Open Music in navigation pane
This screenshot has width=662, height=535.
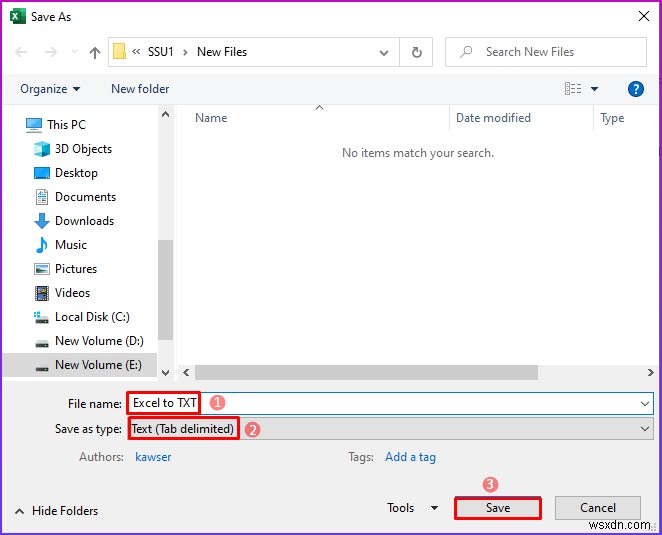click(x=71, y=245)
